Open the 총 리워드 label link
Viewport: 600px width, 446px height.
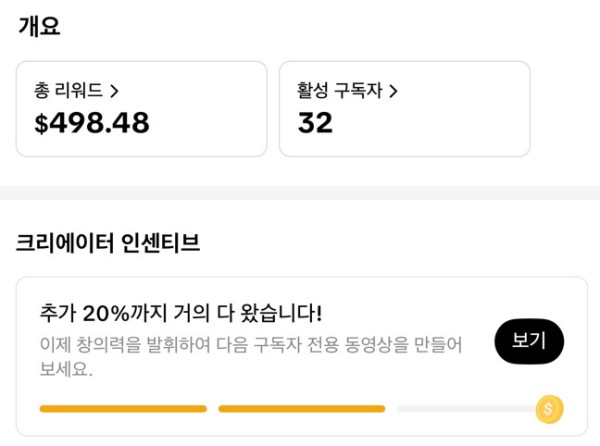pyautogui.click(x=69, y=91)
